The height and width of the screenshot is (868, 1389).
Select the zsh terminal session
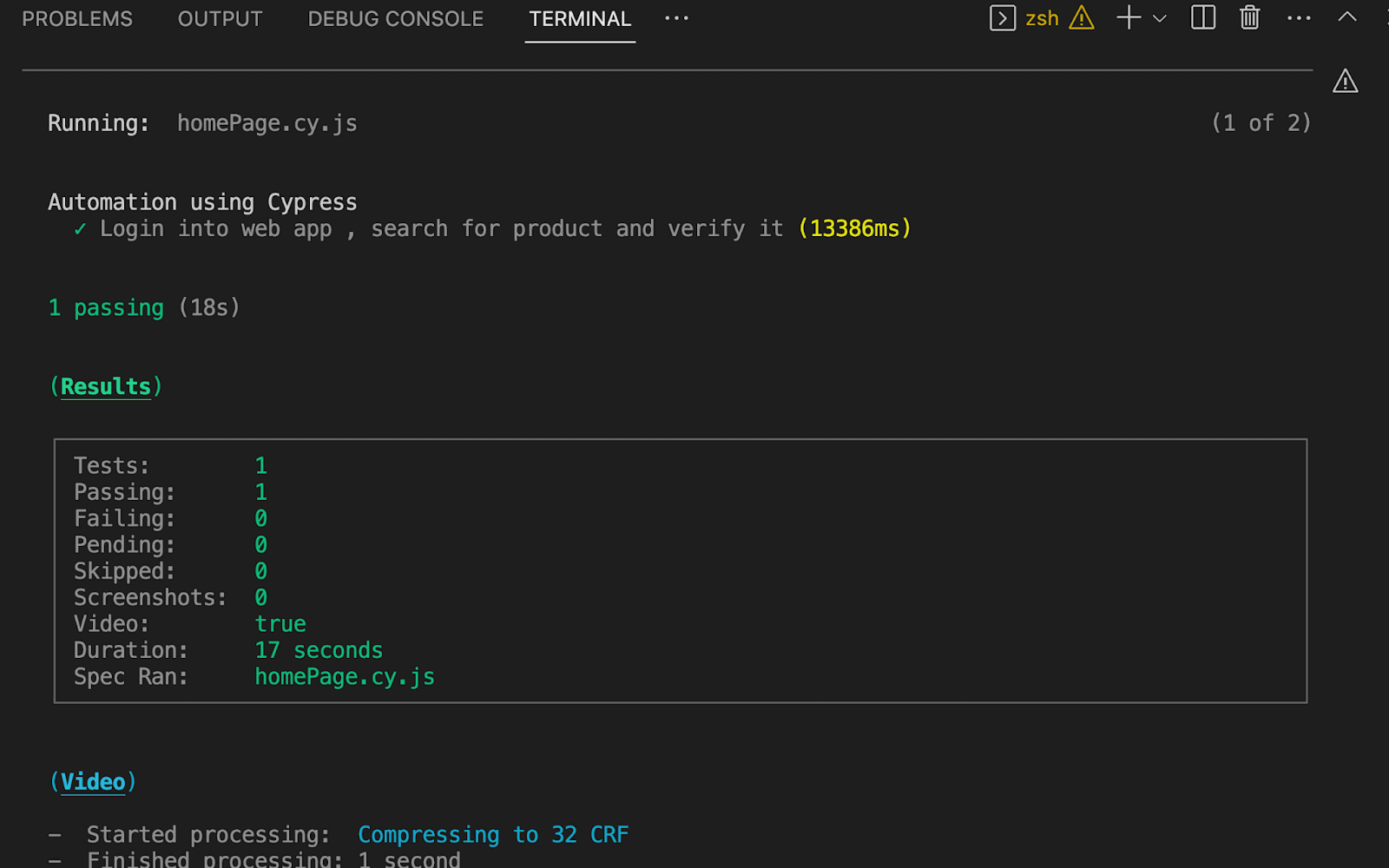[1041, 17]
